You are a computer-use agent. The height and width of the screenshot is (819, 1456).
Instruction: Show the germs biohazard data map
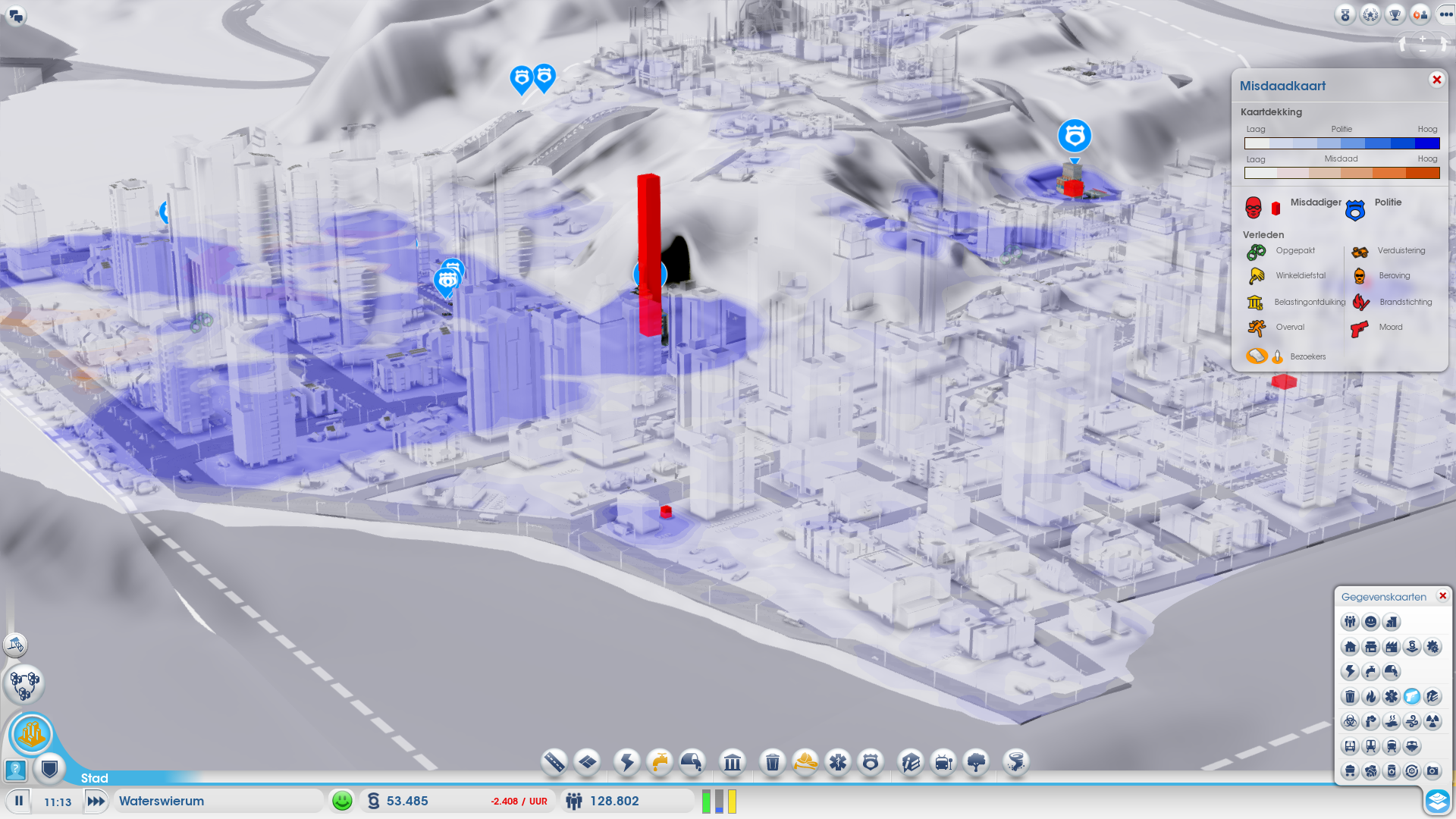[x=1350, y=721]
